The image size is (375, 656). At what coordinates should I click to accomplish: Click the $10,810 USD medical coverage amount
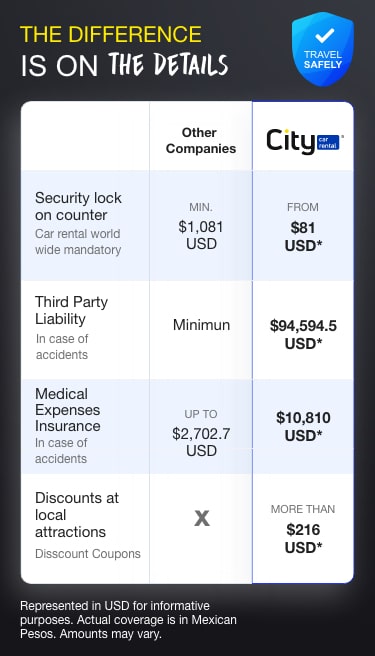303,426
